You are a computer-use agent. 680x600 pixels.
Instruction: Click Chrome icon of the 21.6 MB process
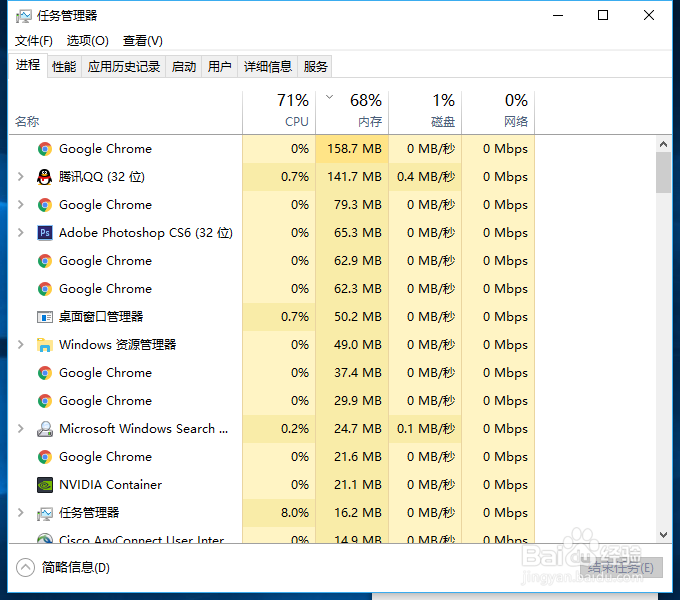45,457
